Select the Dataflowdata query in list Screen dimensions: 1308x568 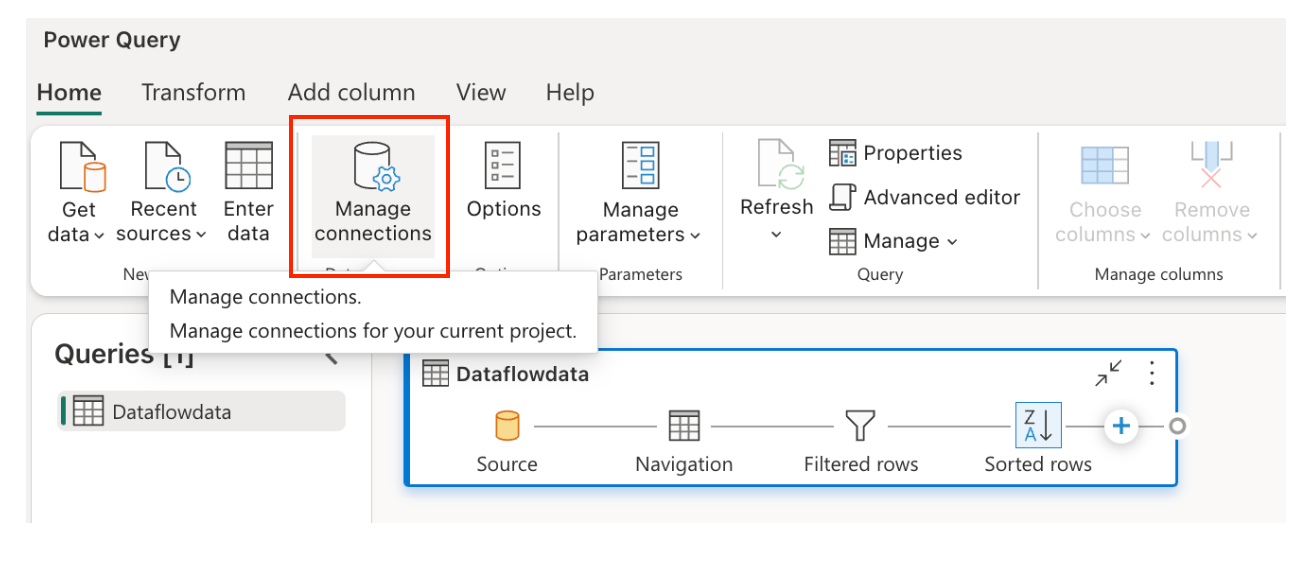click(x=202, y=411)
